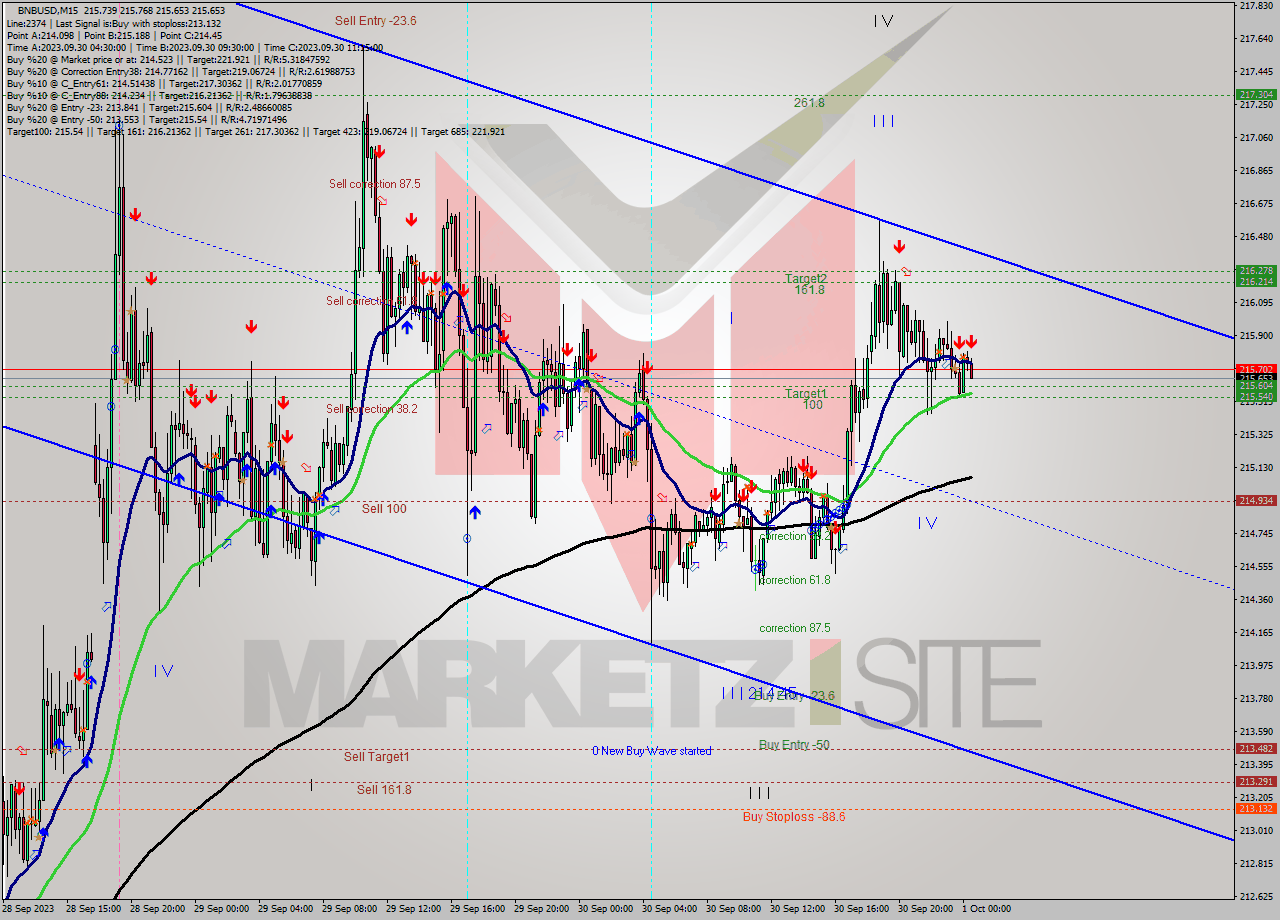
Task: Select the '30 Sep 04:00' time label
Action: [670, 909]
